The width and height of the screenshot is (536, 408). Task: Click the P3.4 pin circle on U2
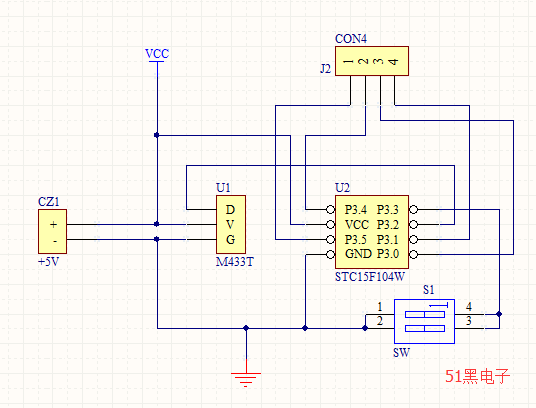(x=331, y=209)
